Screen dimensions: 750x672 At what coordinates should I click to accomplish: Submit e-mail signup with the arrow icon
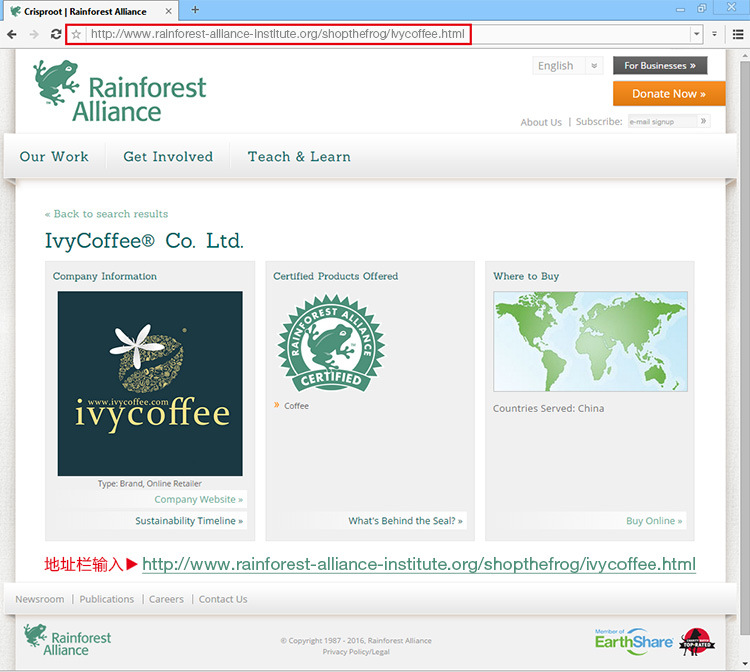tap(703, 121)
